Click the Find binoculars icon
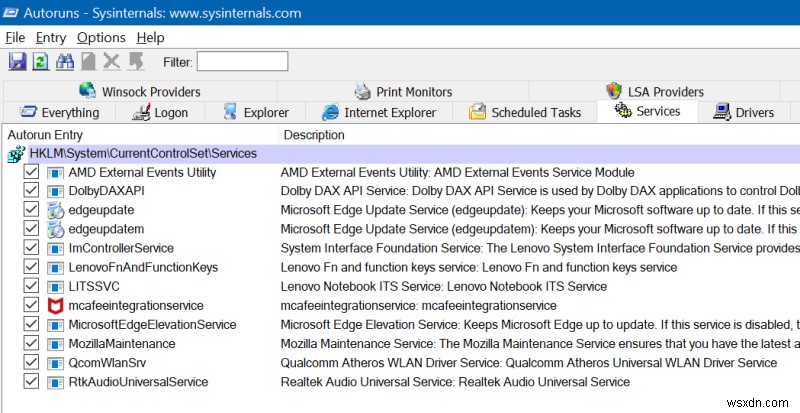The height and width of the screenshot is (413, 800). pyautogui.click(x=65, y=62)
